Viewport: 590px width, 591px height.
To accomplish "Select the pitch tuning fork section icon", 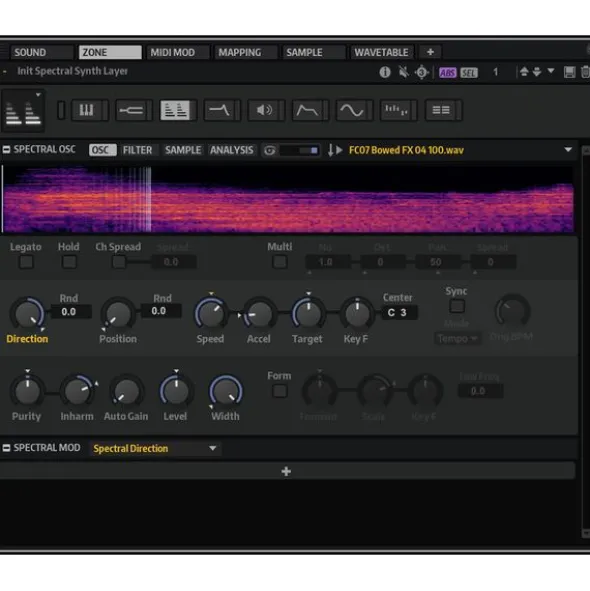I will click(x=131, y=110).
